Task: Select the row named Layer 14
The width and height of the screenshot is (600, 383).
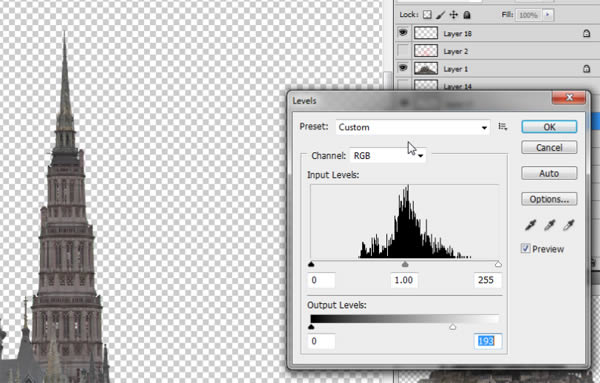Action: [497, 84]
